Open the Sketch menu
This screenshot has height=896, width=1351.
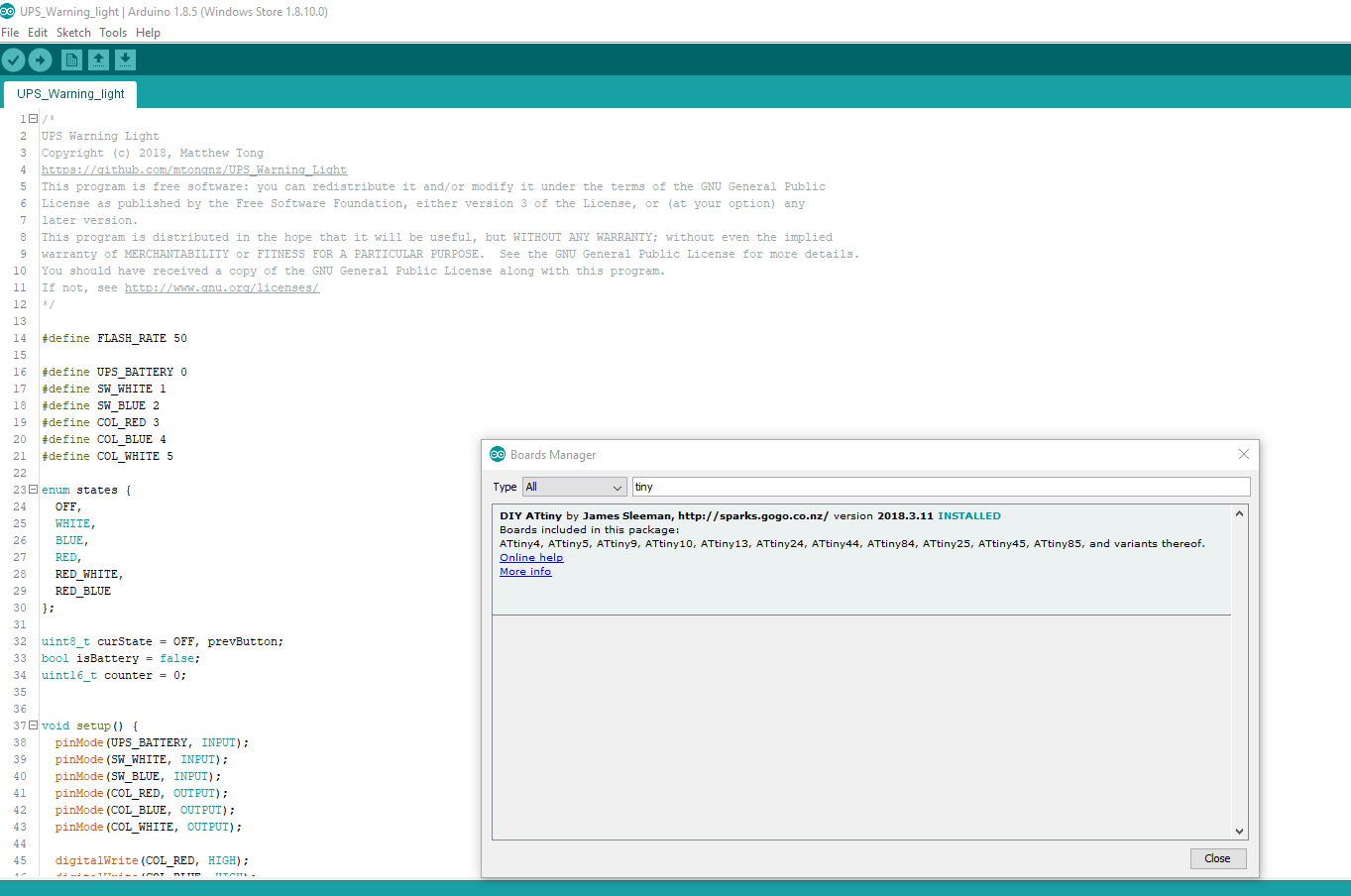[73, 33]
